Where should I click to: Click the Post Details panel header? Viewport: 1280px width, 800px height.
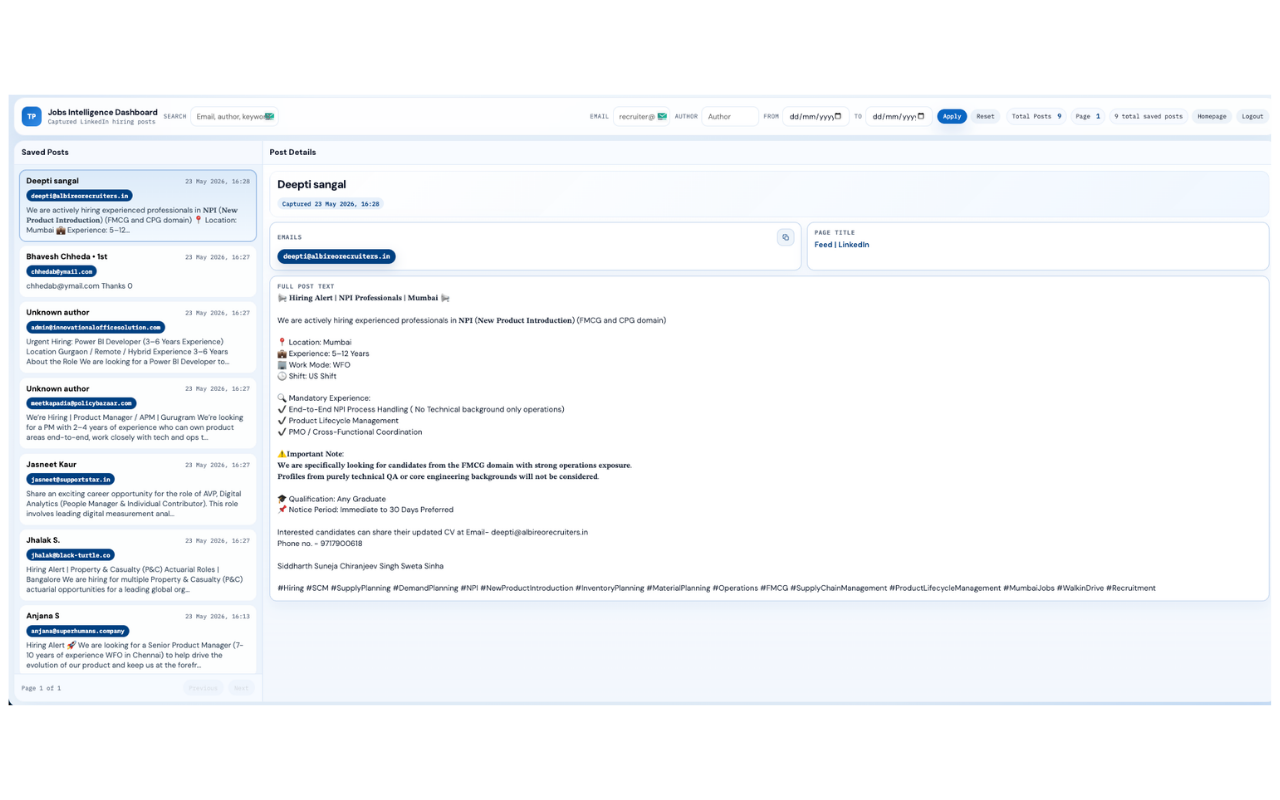[293, 152]
